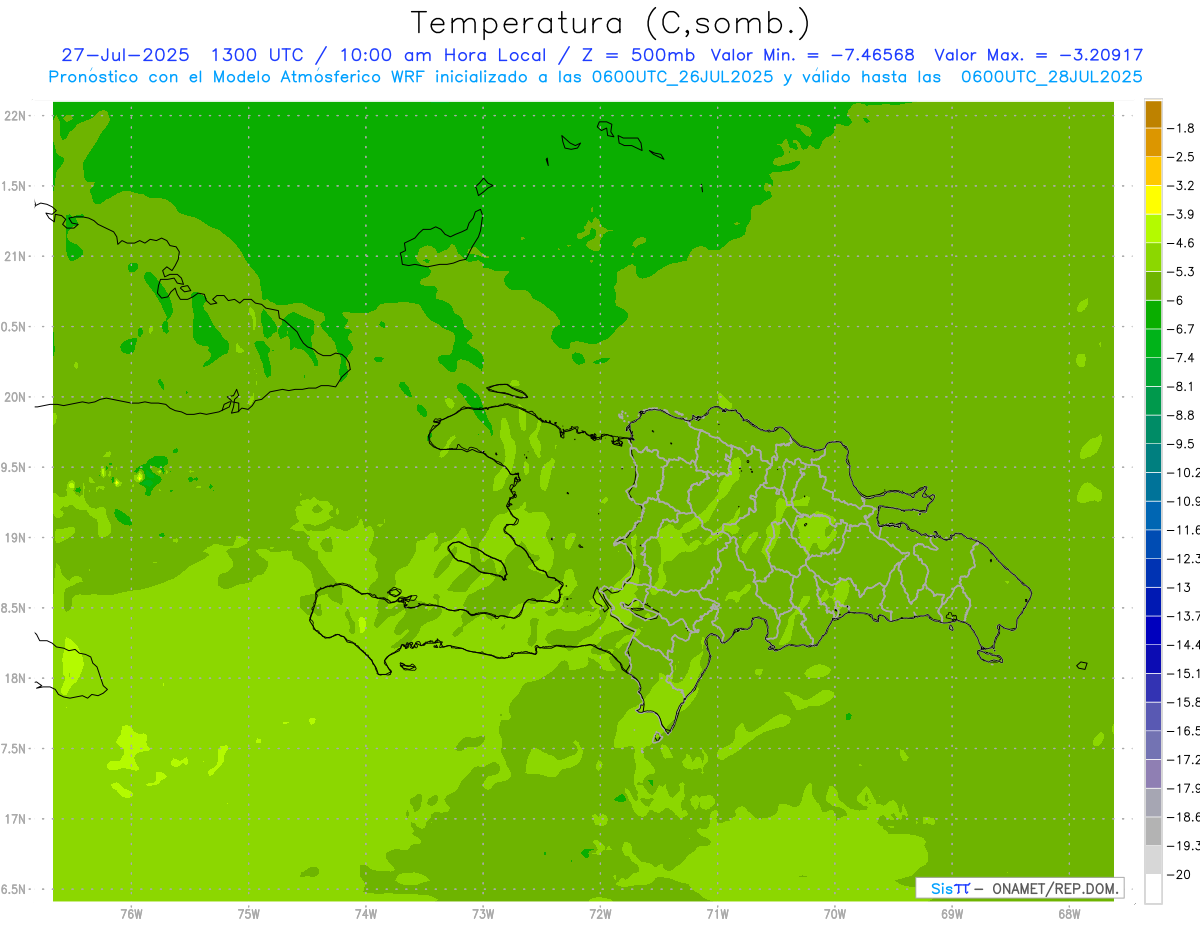Click the 17N latitude axis label
This screenshot has height=927, width=1200.
[x=16, y=819]
